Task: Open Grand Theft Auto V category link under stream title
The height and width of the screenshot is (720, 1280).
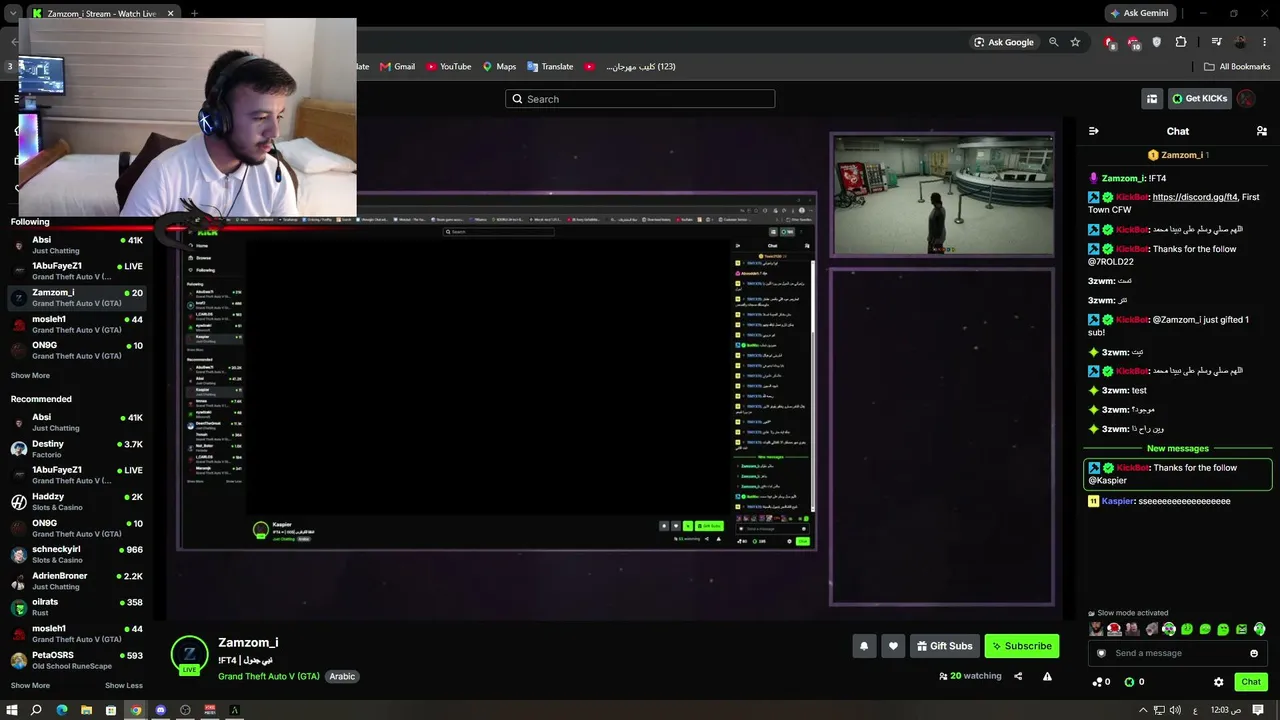Action: tap(269, 676)
